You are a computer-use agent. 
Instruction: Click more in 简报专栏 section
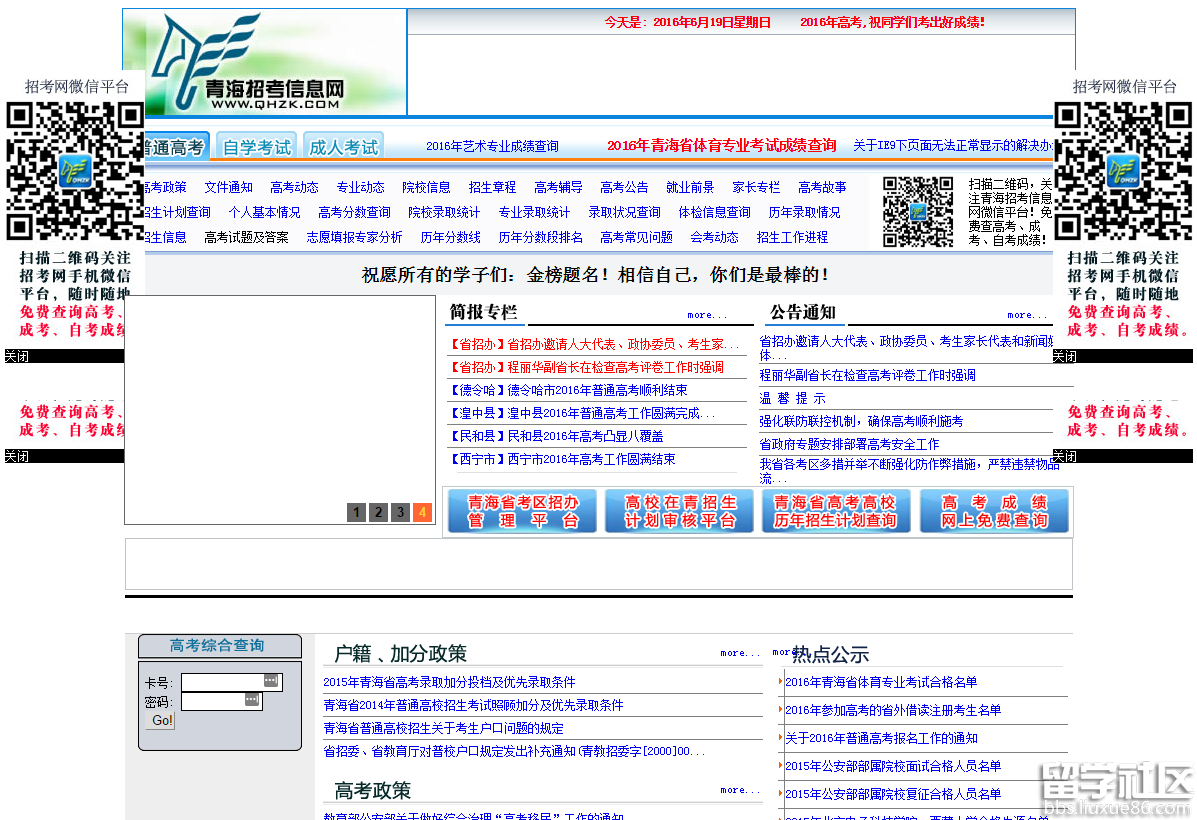[707, 315]
